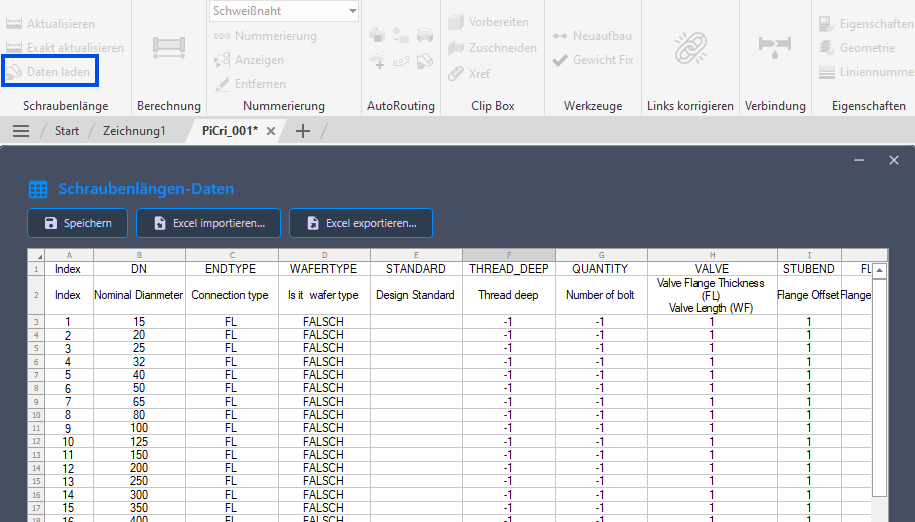The width and height of the screenshot is (915, 522).
Task: Click the Daten laden command
Action: pyautogui.click(x=50, y=72)
